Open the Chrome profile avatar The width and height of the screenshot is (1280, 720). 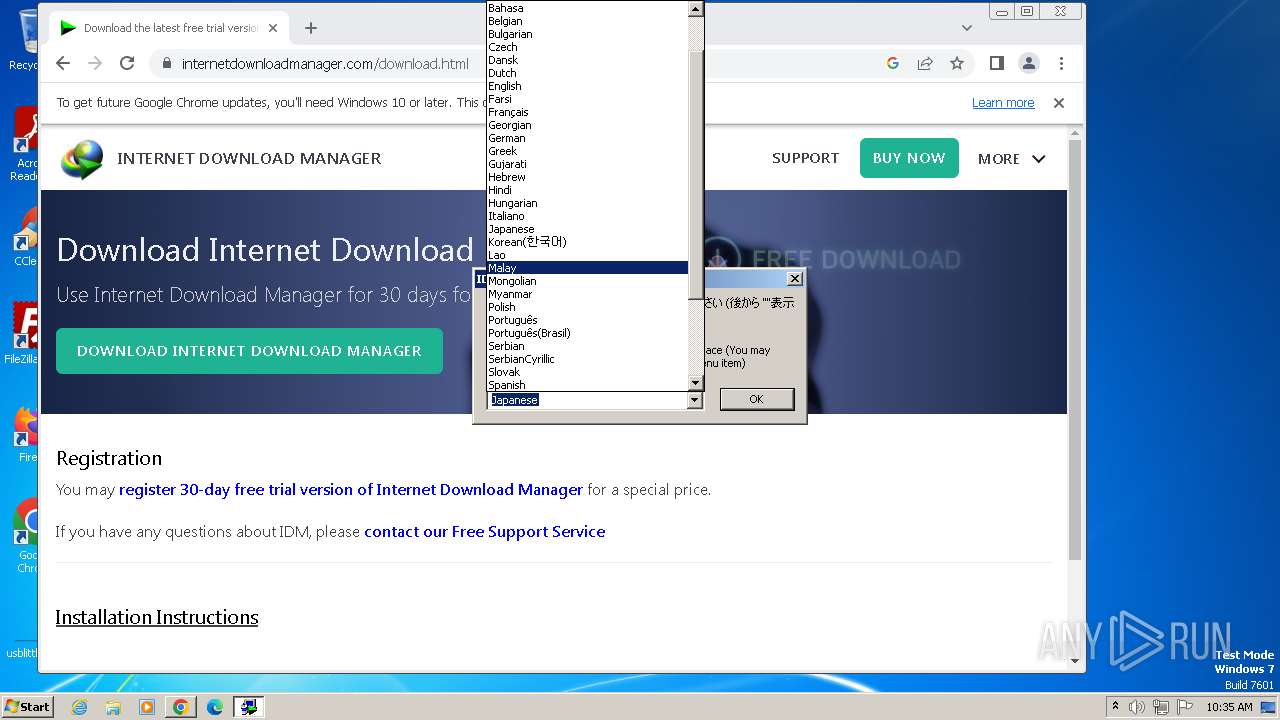coord(1029,63)
